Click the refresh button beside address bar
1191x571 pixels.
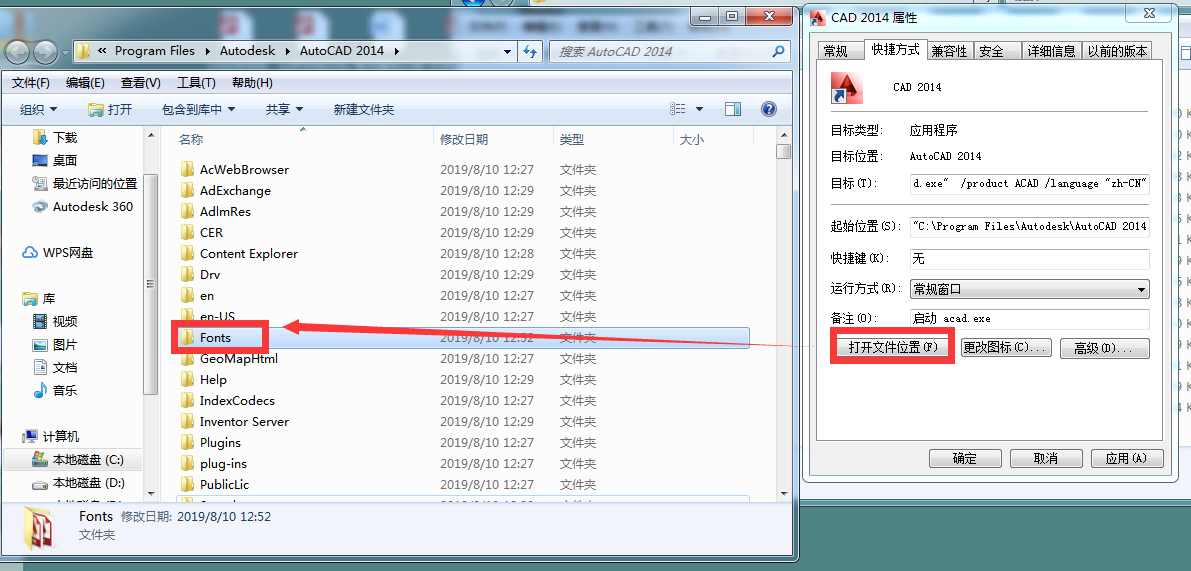[531, 51]
